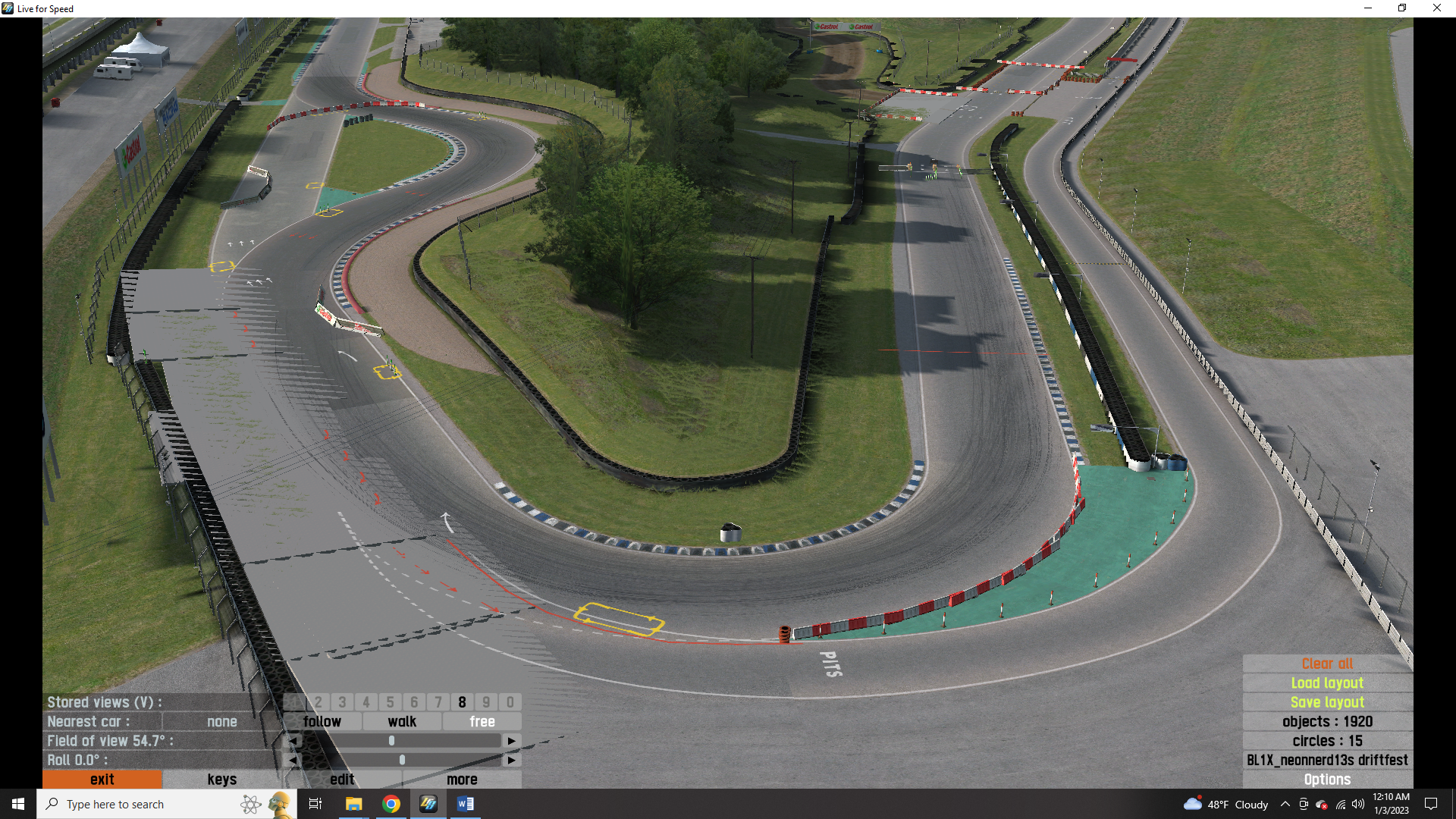Open the notification center icon

(x=1431, y=804)
